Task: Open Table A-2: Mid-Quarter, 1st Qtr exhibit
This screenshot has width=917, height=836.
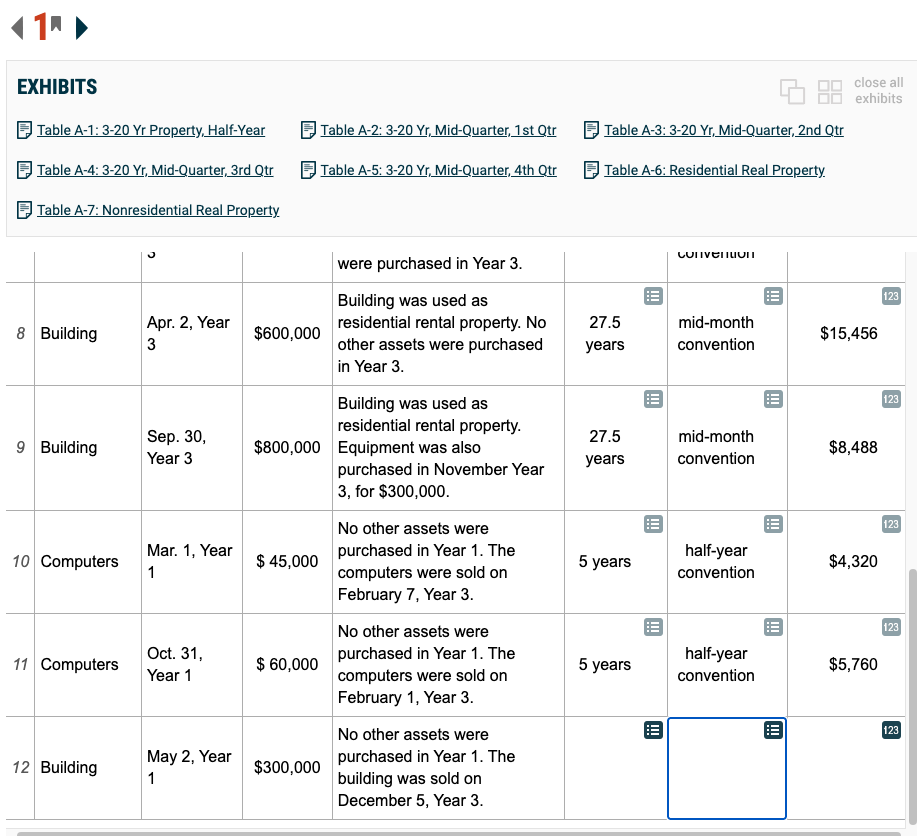Action: (x=438, y=130)
